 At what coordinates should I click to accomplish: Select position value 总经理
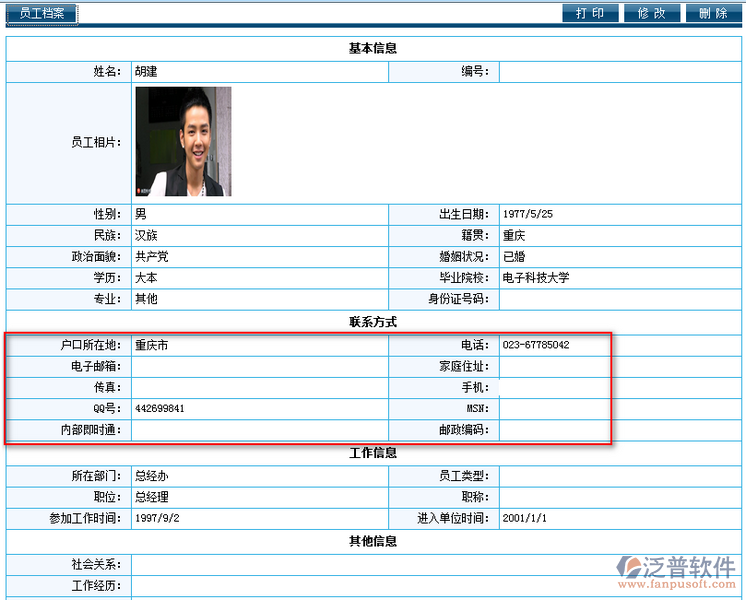[152, 497]
